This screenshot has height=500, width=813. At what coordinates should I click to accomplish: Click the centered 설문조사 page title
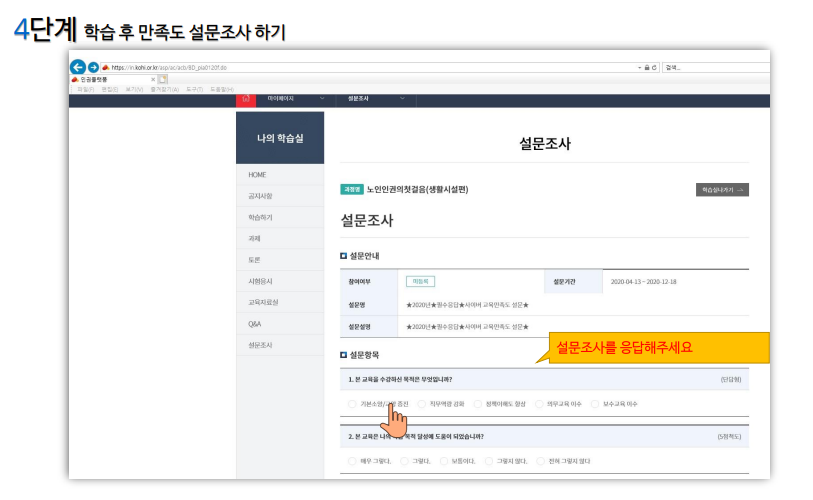coord(544,144)
